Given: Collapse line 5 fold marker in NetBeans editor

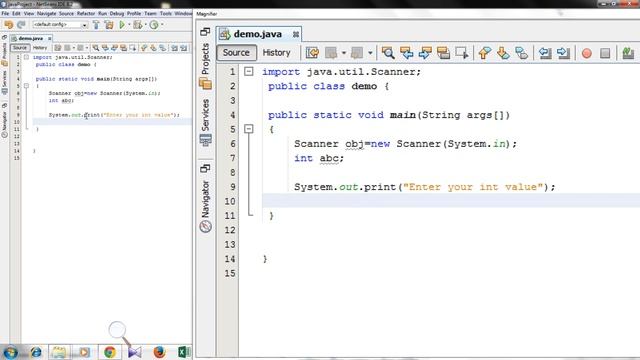Looking at the screenshot, I should coord(27,86).
